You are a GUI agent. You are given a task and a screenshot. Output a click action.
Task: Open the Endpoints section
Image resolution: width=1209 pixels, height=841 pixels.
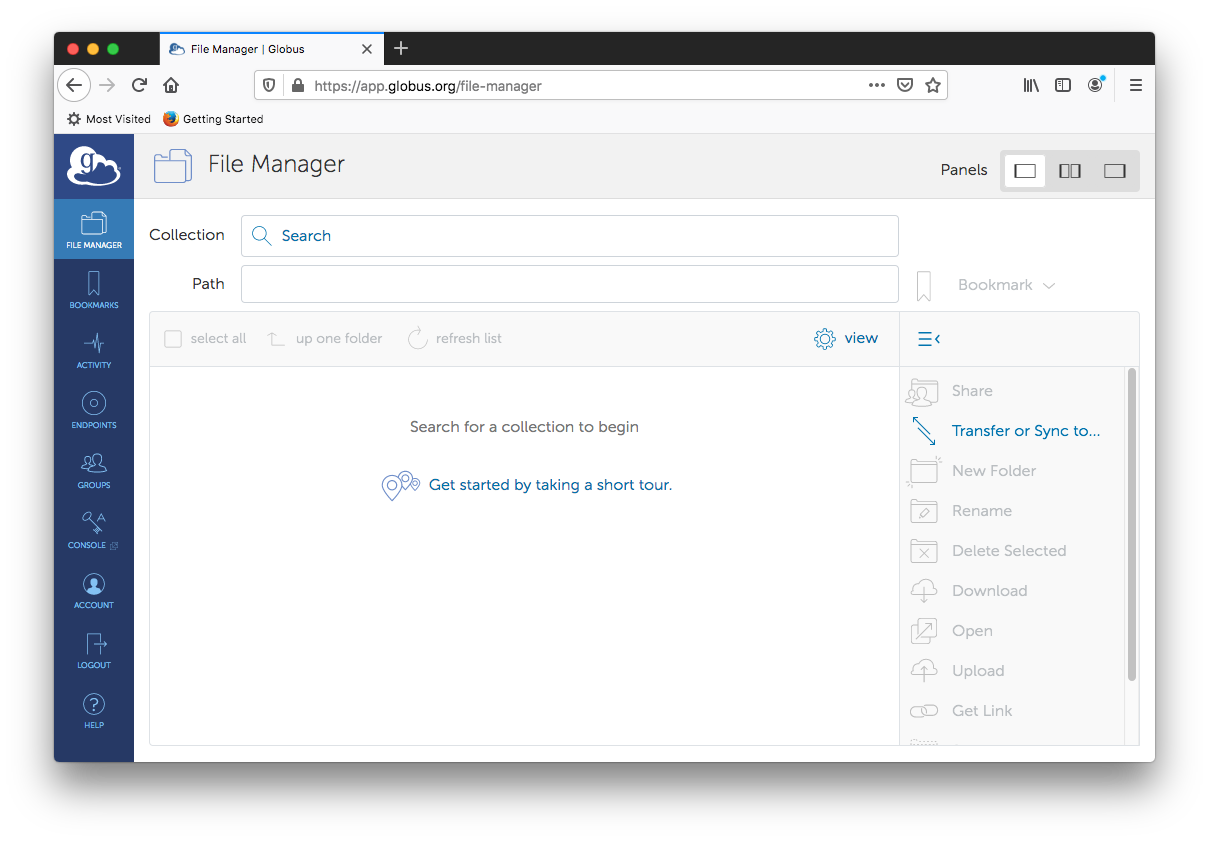click(94, 409)
